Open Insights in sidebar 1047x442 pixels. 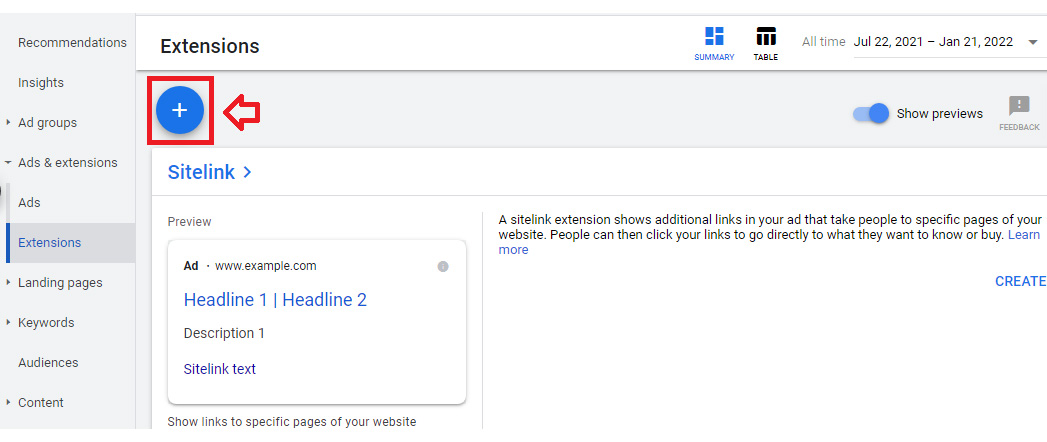(41, 83)
